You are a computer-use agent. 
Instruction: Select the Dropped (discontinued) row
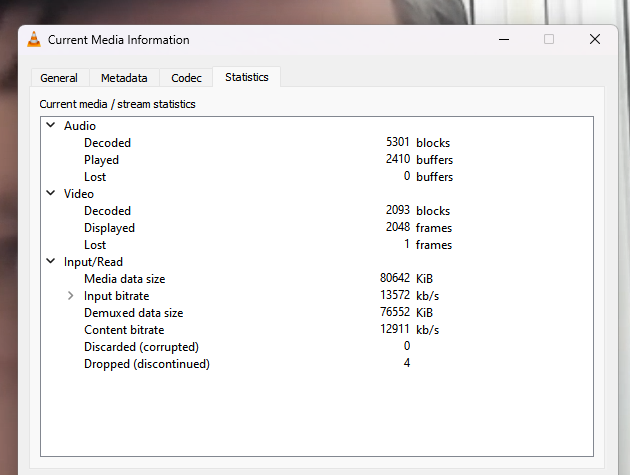tap(146, 364)
